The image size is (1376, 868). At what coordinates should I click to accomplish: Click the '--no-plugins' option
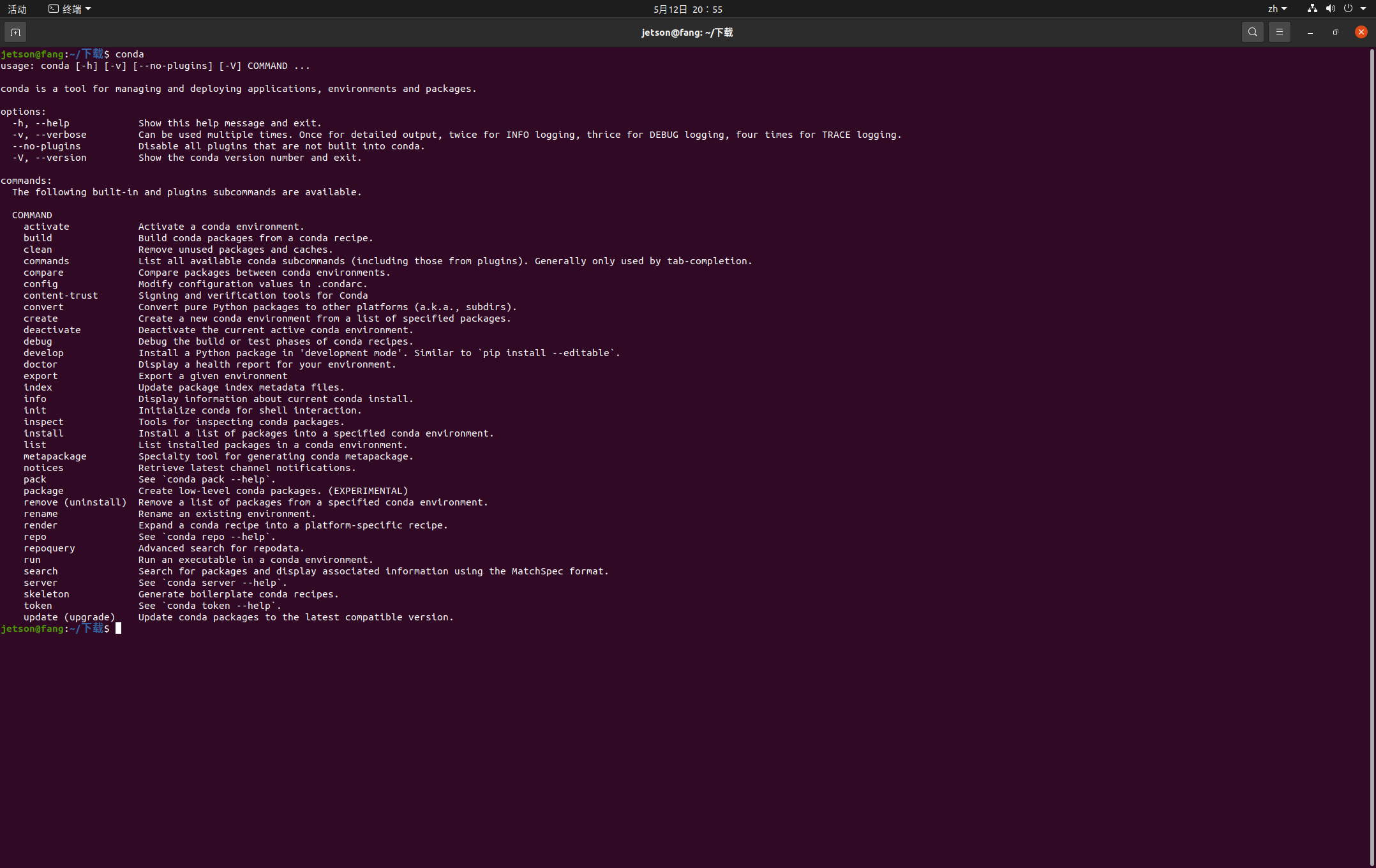pos(47,146)
